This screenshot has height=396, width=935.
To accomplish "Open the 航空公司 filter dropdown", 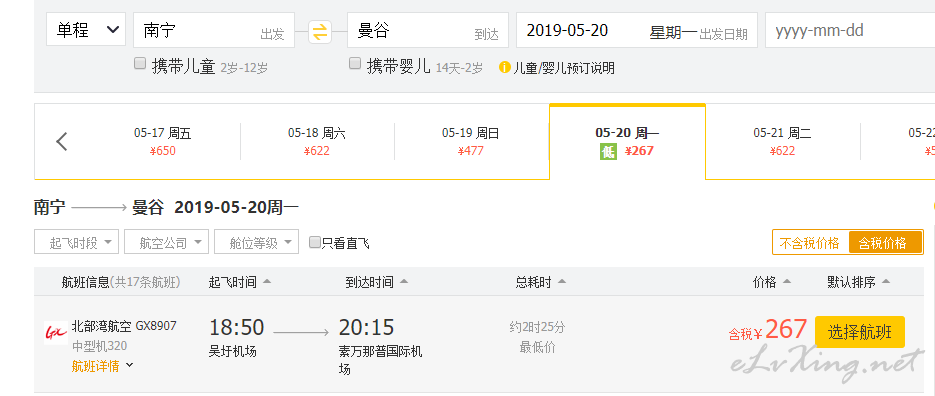I will (166, 242).
